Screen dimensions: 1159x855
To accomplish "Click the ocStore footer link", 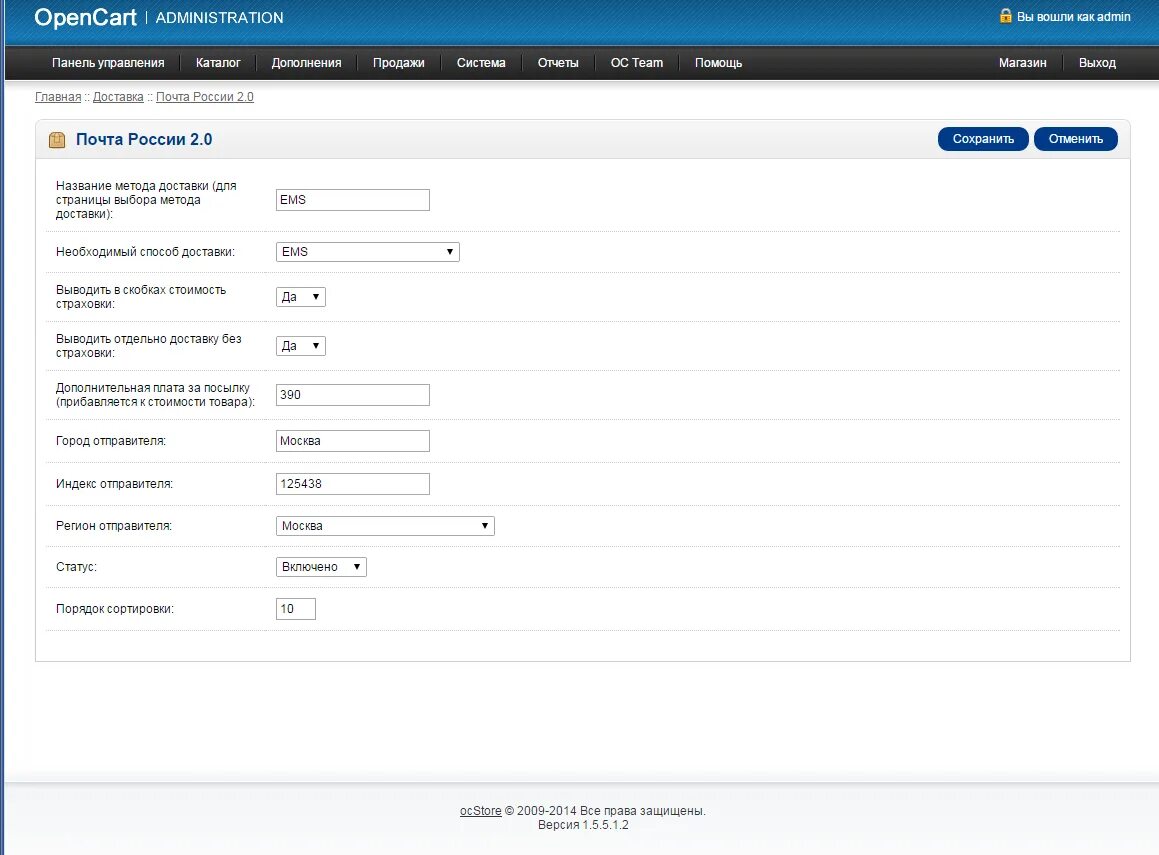I will 480,811.
